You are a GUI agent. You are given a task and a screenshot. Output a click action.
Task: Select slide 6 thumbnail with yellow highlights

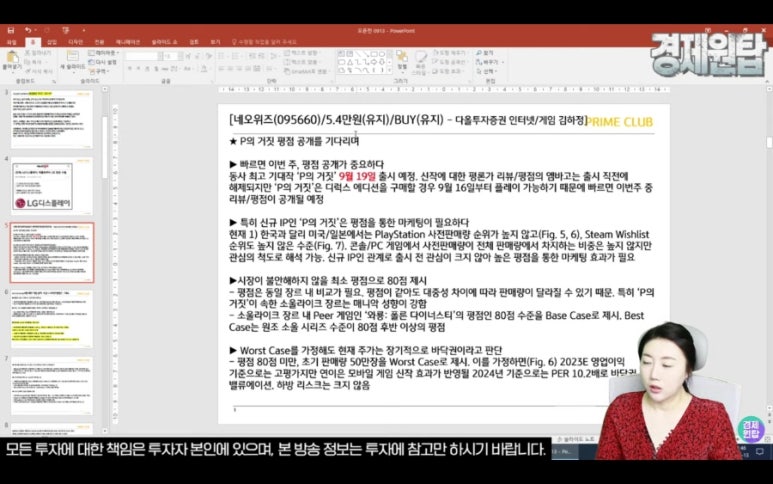tap(52, 318)
